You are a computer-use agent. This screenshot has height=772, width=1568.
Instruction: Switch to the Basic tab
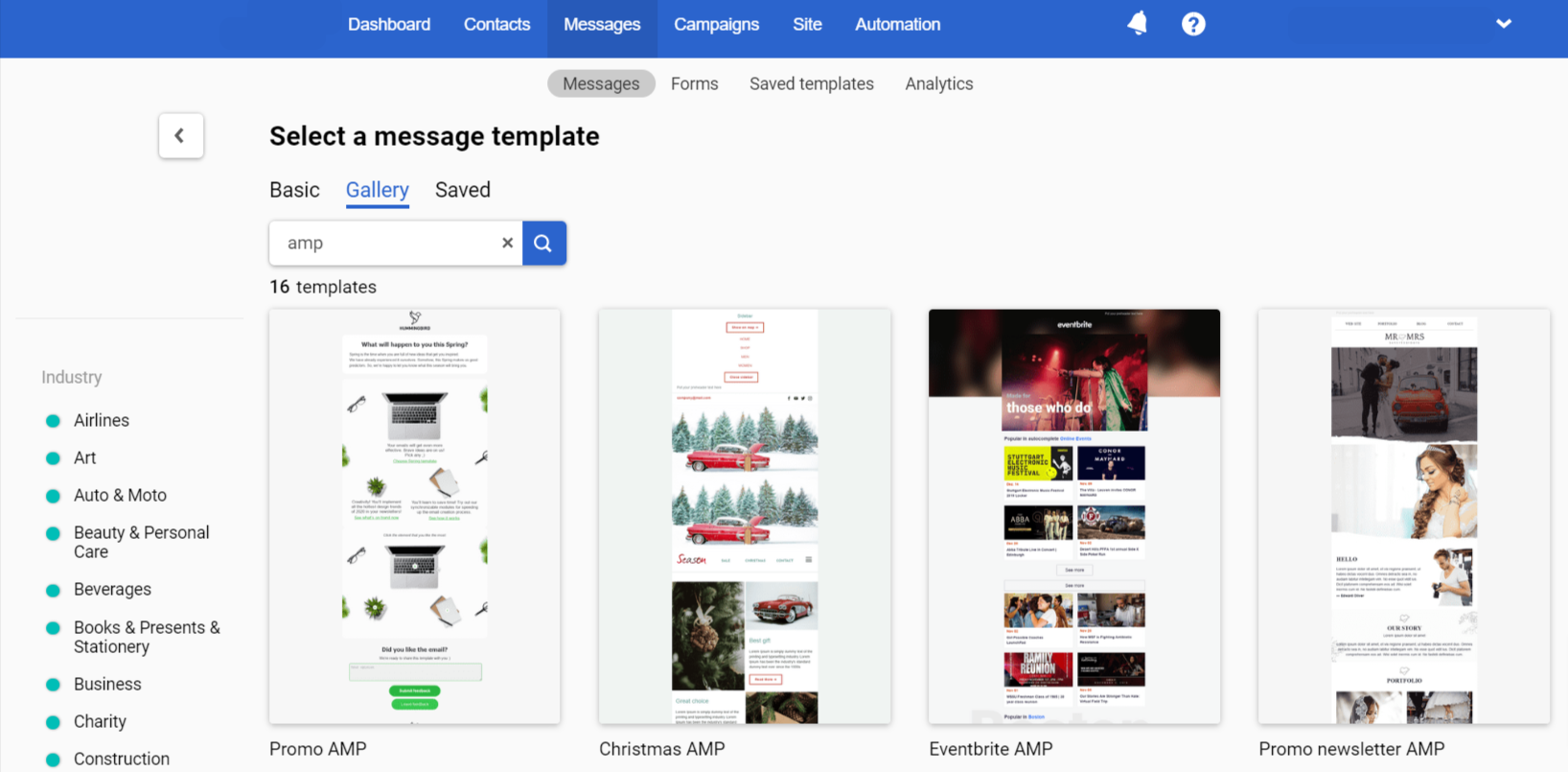pos(294,190)
